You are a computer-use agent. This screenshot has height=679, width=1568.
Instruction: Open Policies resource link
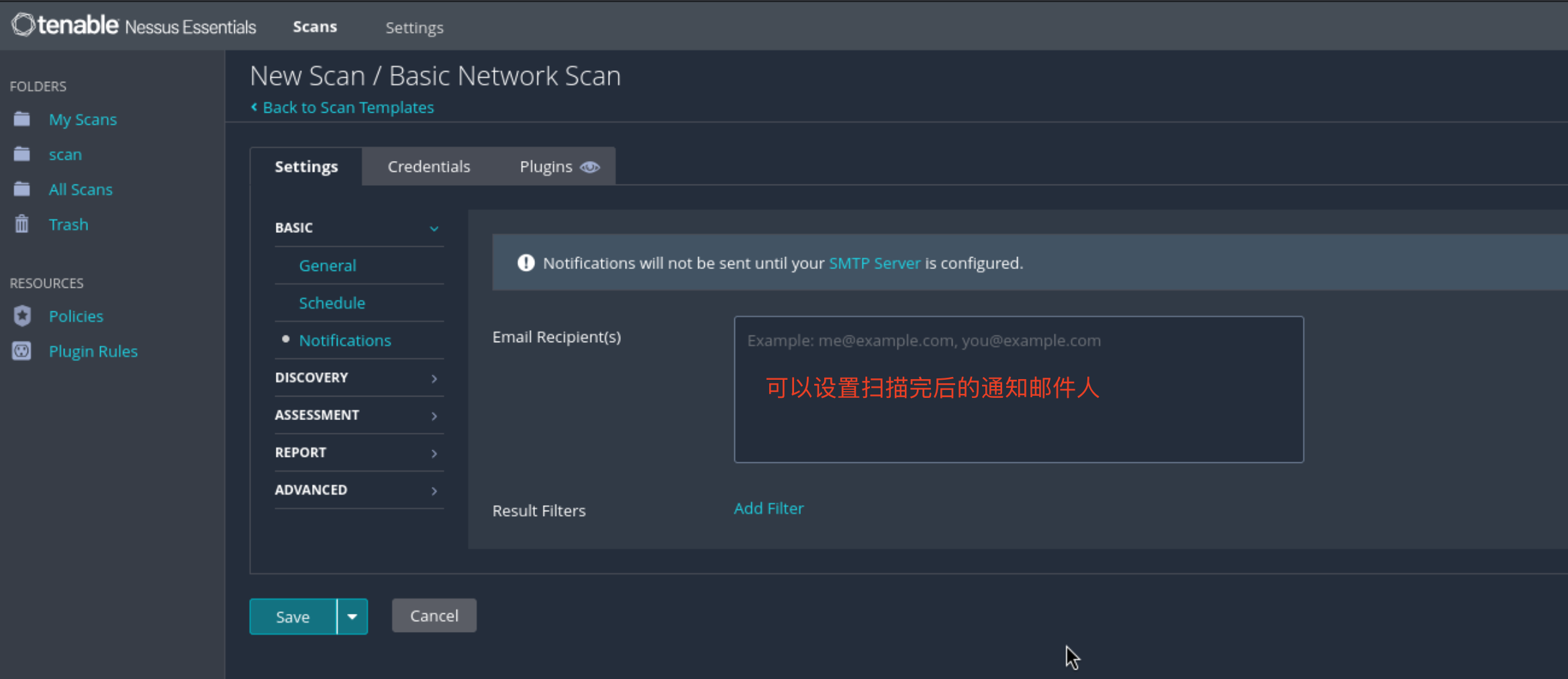[76, 316]
